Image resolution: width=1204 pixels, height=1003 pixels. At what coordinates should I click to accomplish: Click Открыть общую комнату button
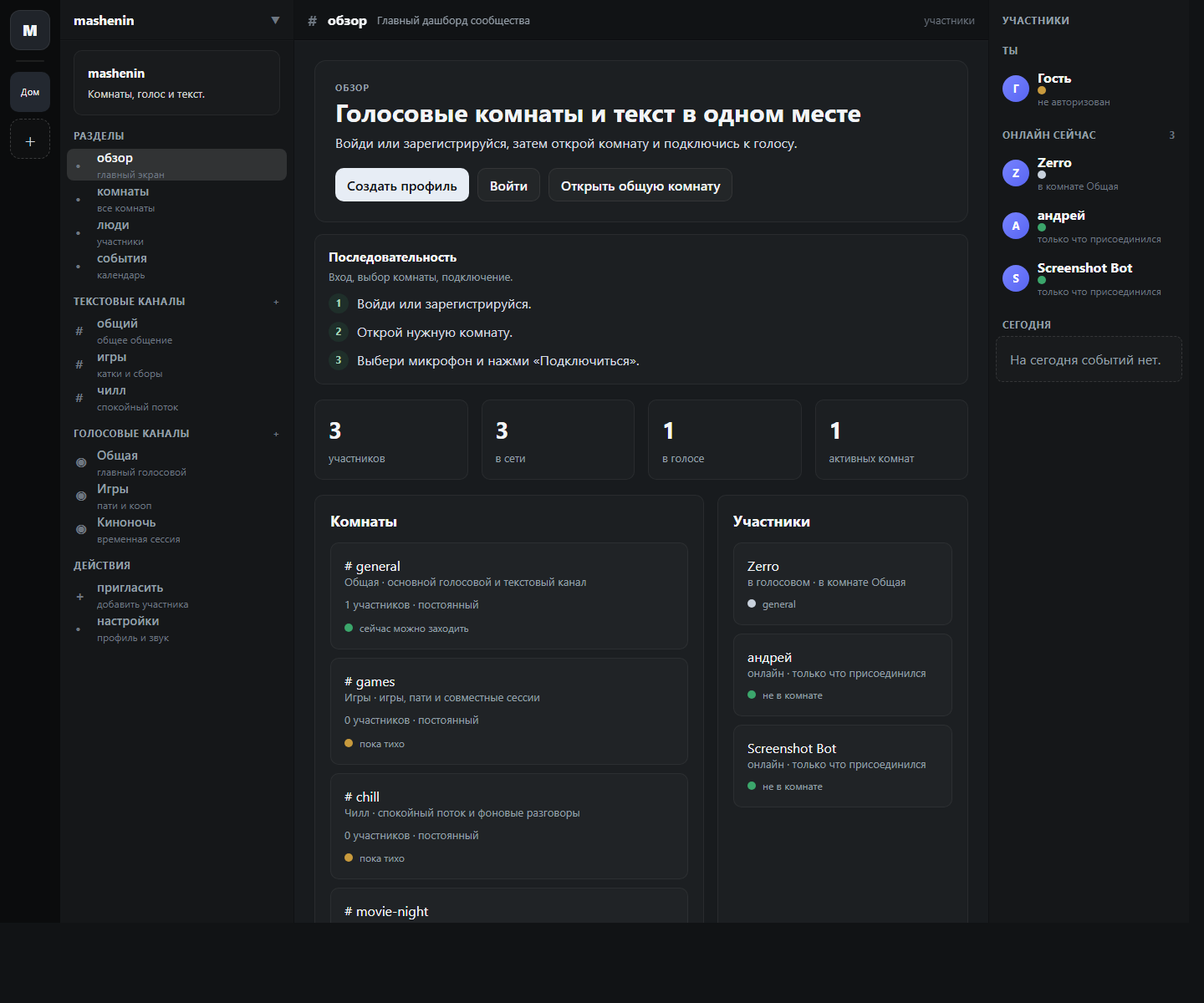[640, 186]
